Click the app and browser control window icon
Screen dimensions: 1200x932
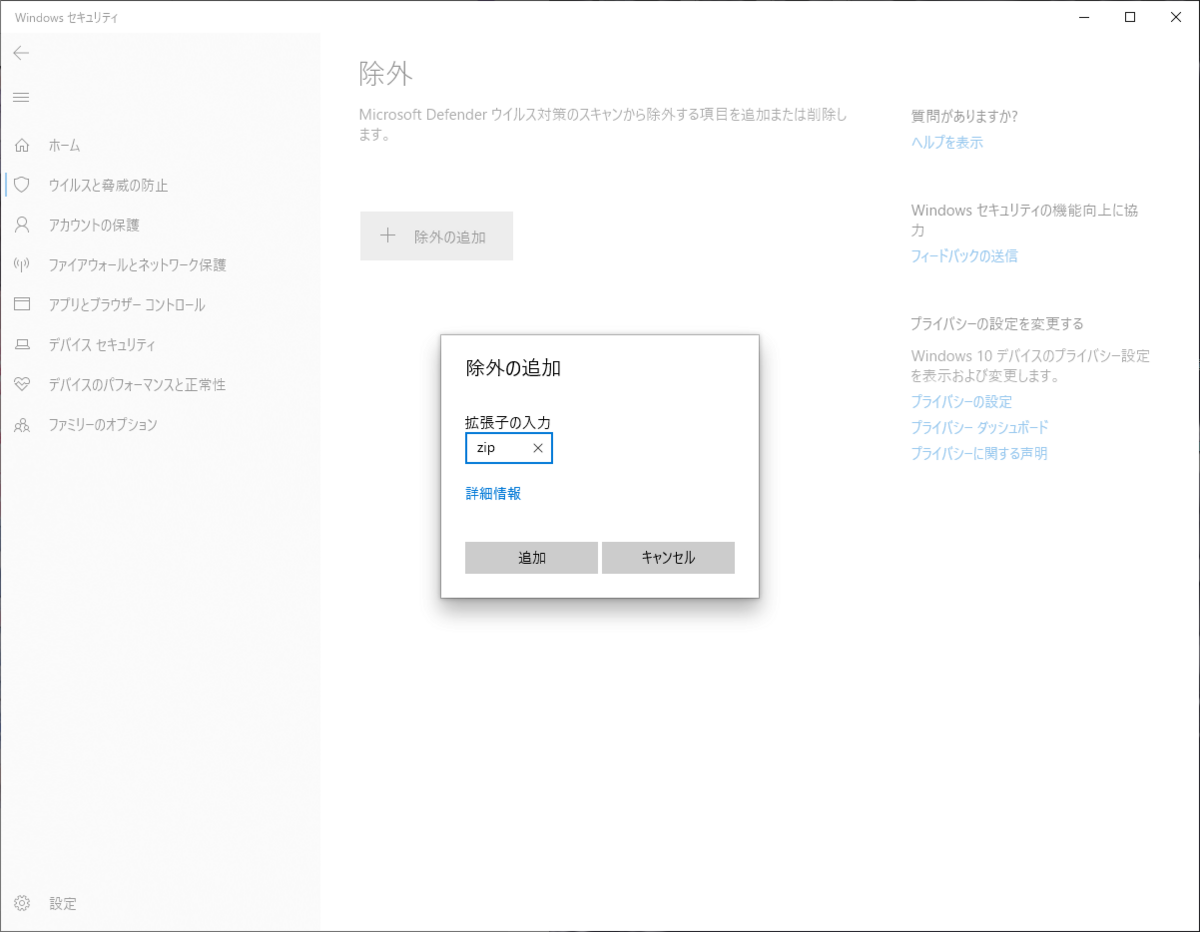(22, 305)
